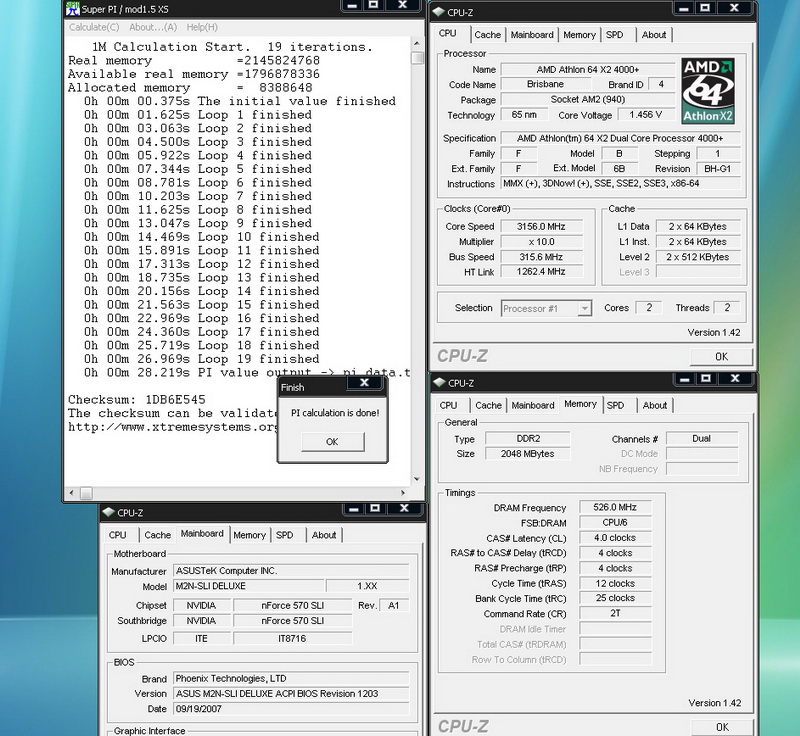Click Super PI vertical scrollbar down arrow

pos(417,478)
